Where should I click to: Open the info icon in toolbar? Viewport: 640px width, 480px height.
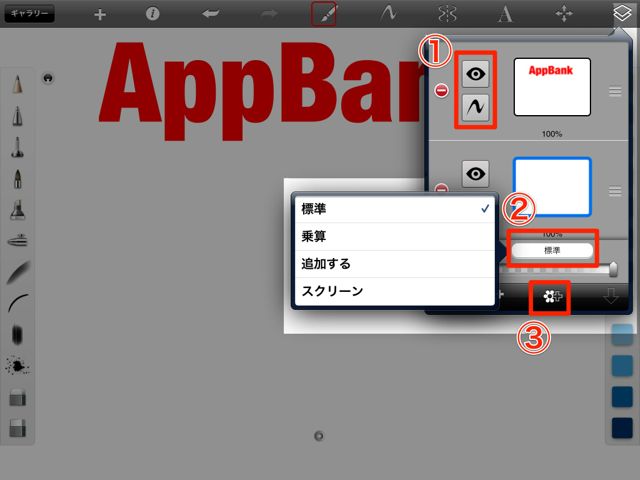point(153,13)
